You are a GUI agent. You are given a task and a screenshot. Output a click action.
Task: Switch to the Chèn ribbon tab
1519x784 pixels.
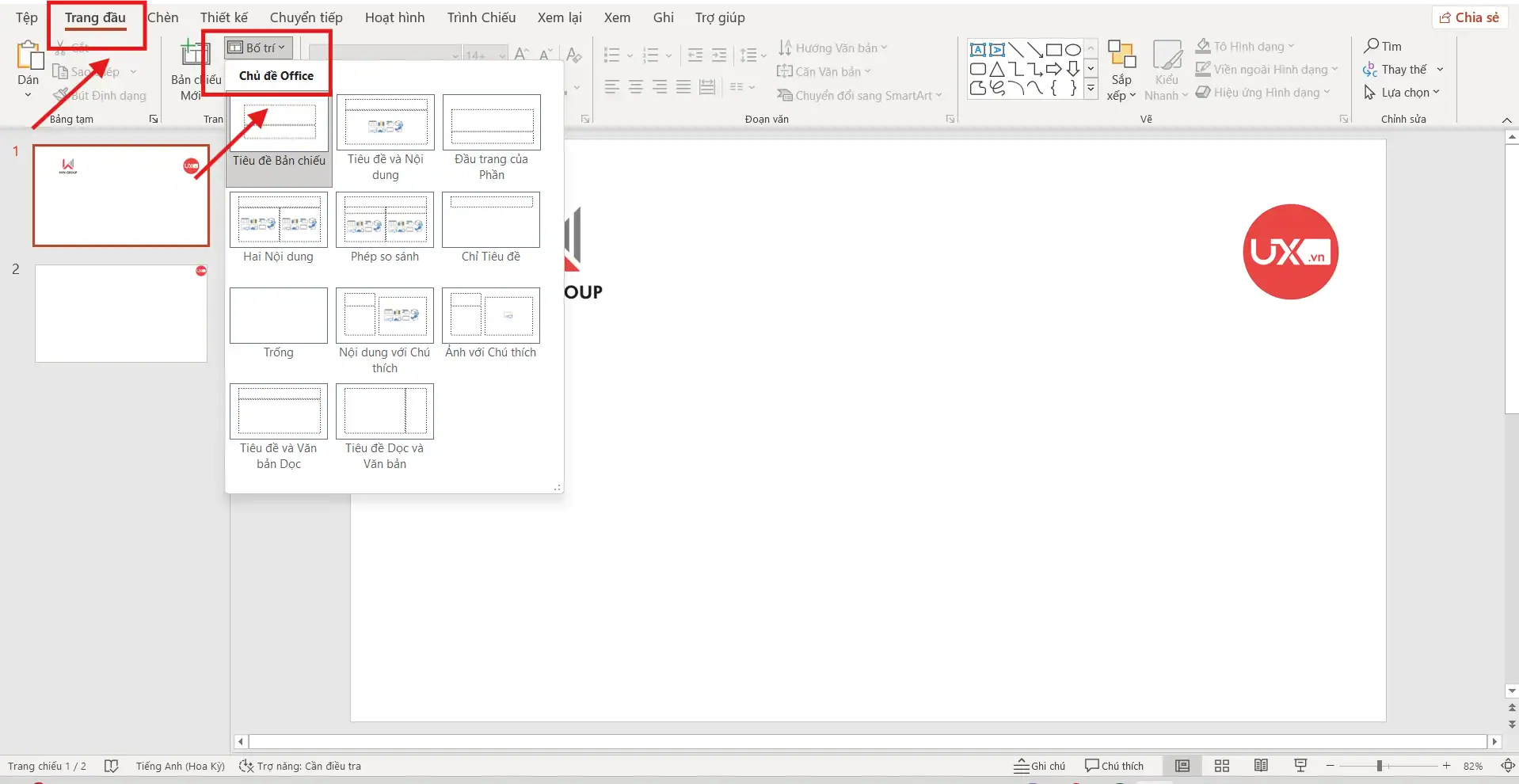[x=163, y=17]
